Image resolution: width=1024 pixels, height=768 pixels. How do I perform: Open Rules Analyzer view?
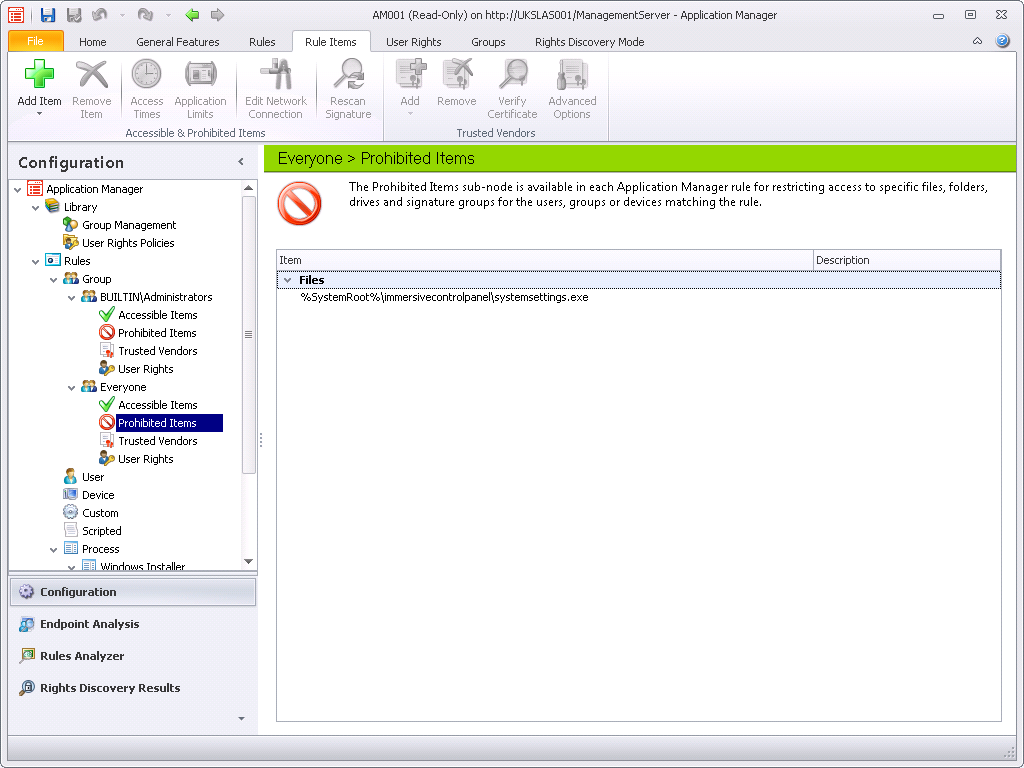[133, 656]
